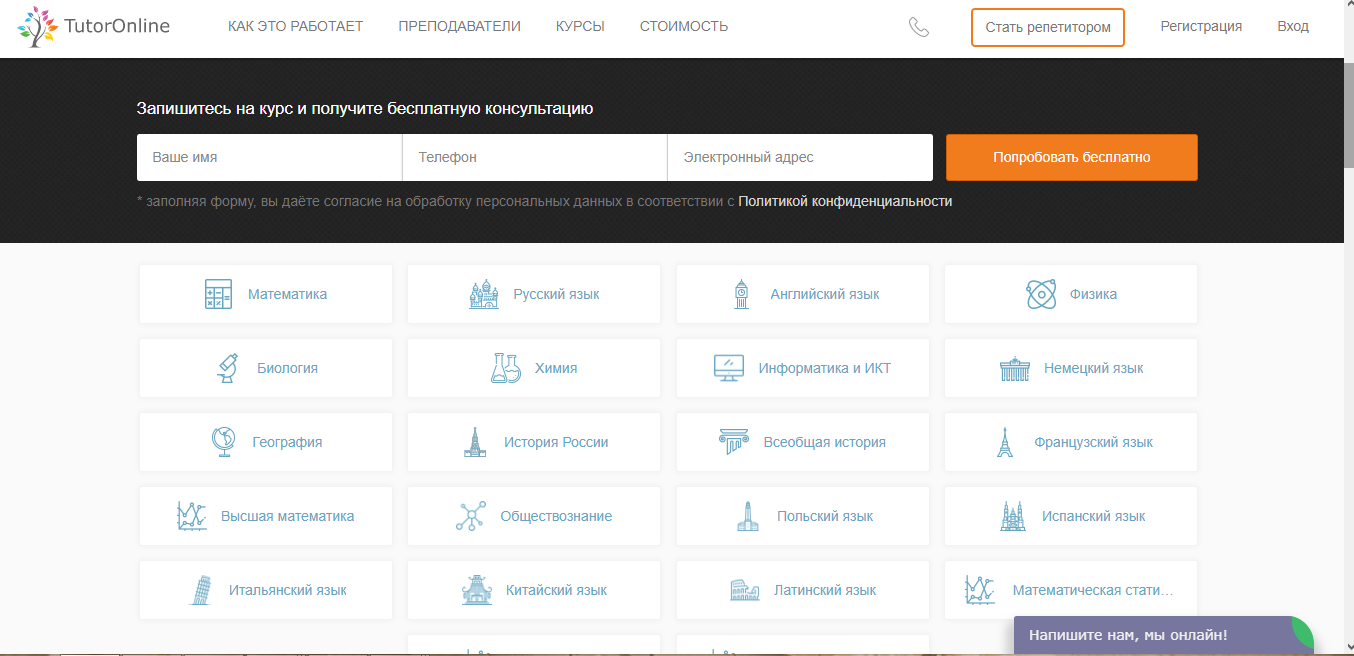Open the Напишите нам, мы онлайн chat widget
Viewport: 1354px width, 656px height.
pos(1163,635)
